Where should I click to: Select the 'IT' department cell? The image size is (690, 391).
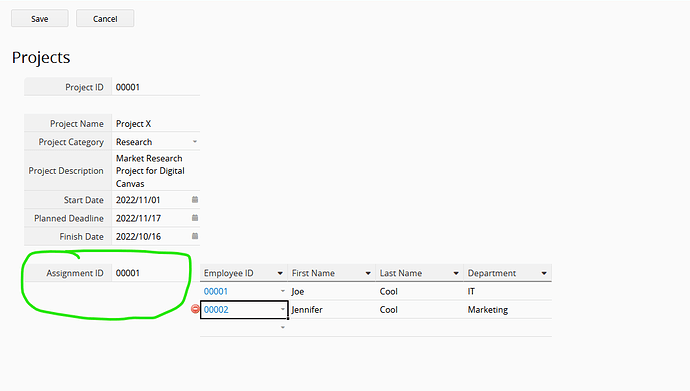click(507, 291)
